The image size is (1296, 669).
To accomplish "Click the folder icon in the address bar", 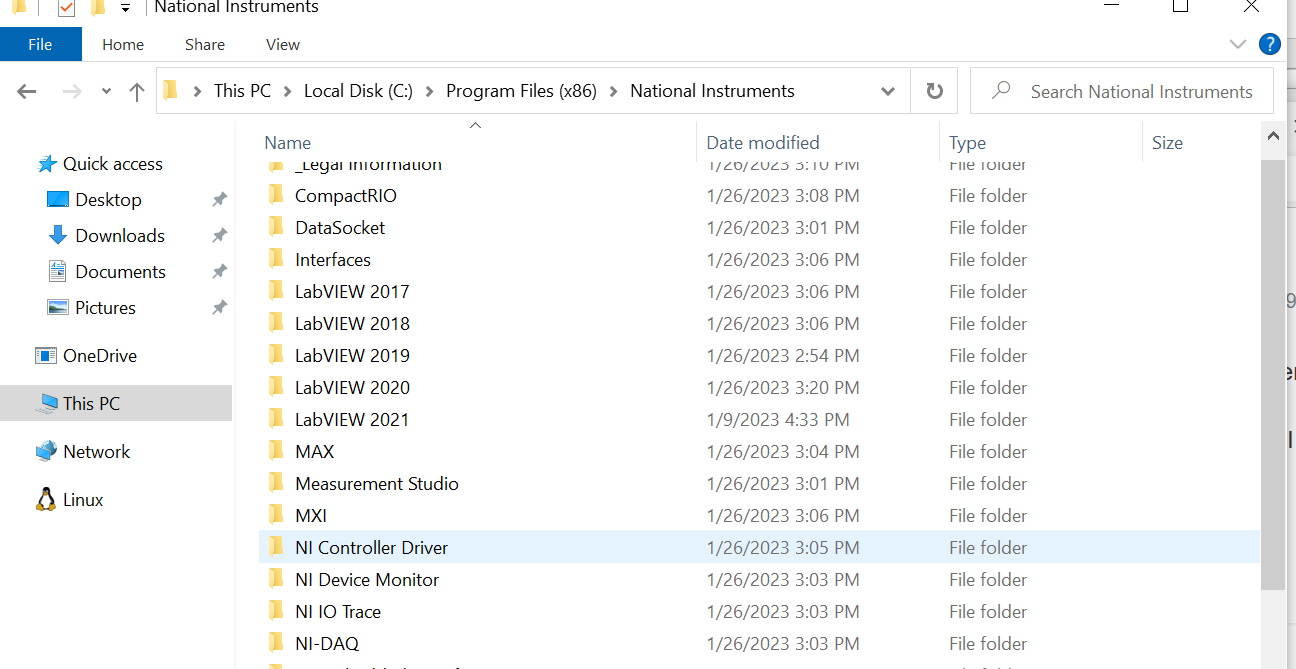I will click(x=170, y=90).
